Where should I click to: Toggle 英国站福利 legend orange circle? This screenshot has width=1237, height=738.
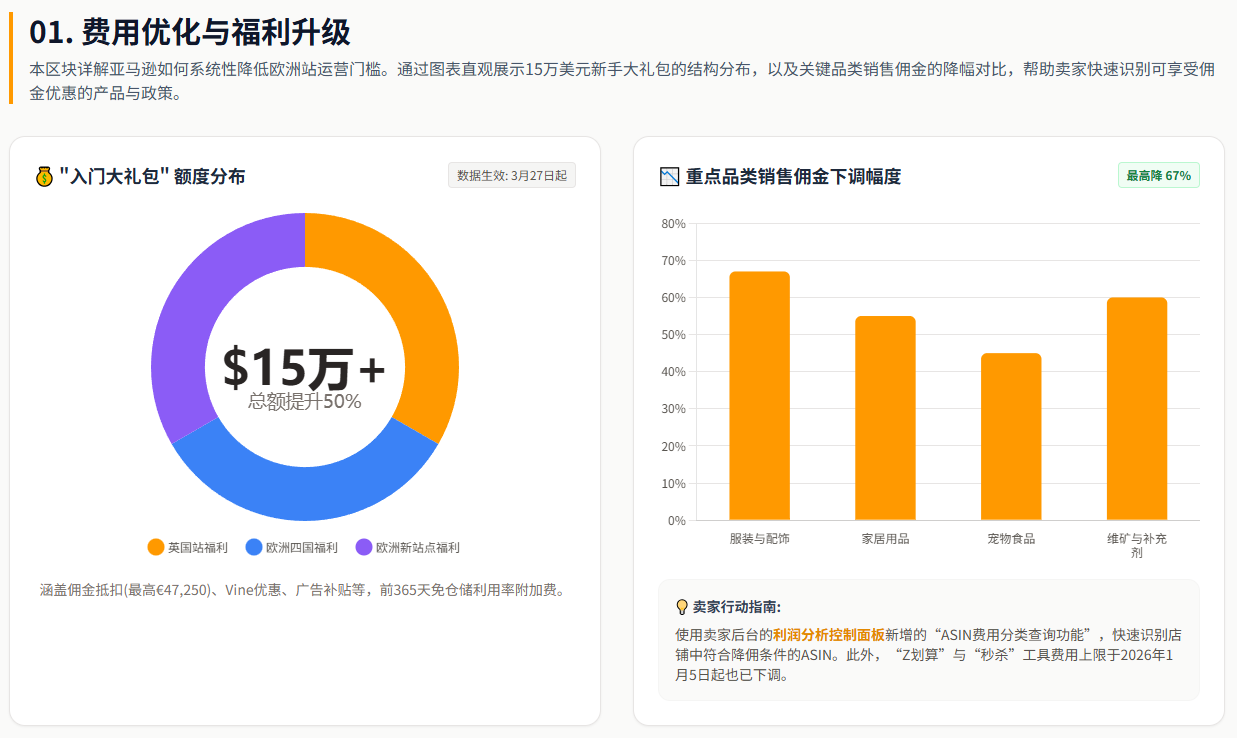[155, 547]
